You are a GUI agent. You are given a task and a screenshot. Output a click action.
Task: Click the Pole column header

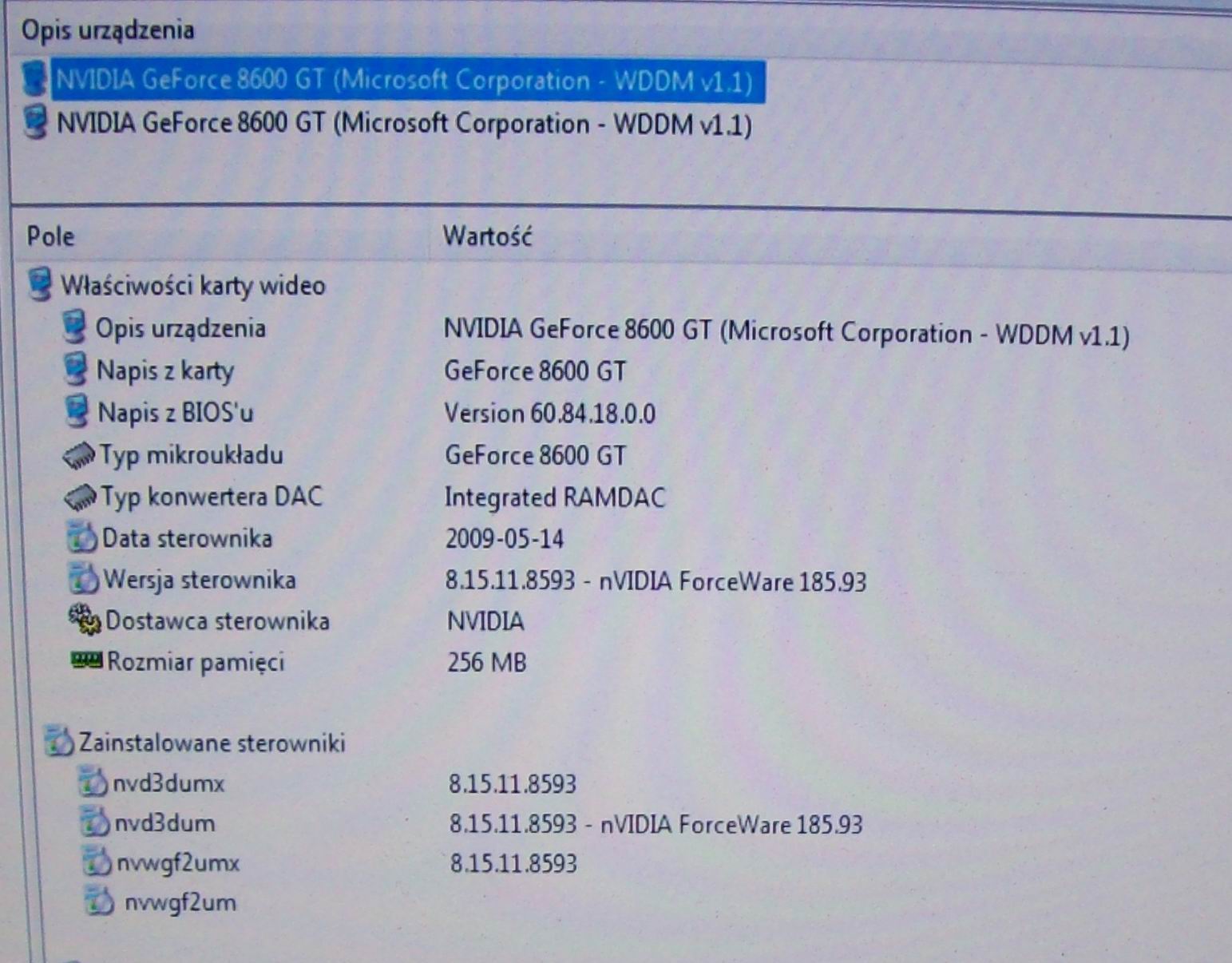[50, 236]
